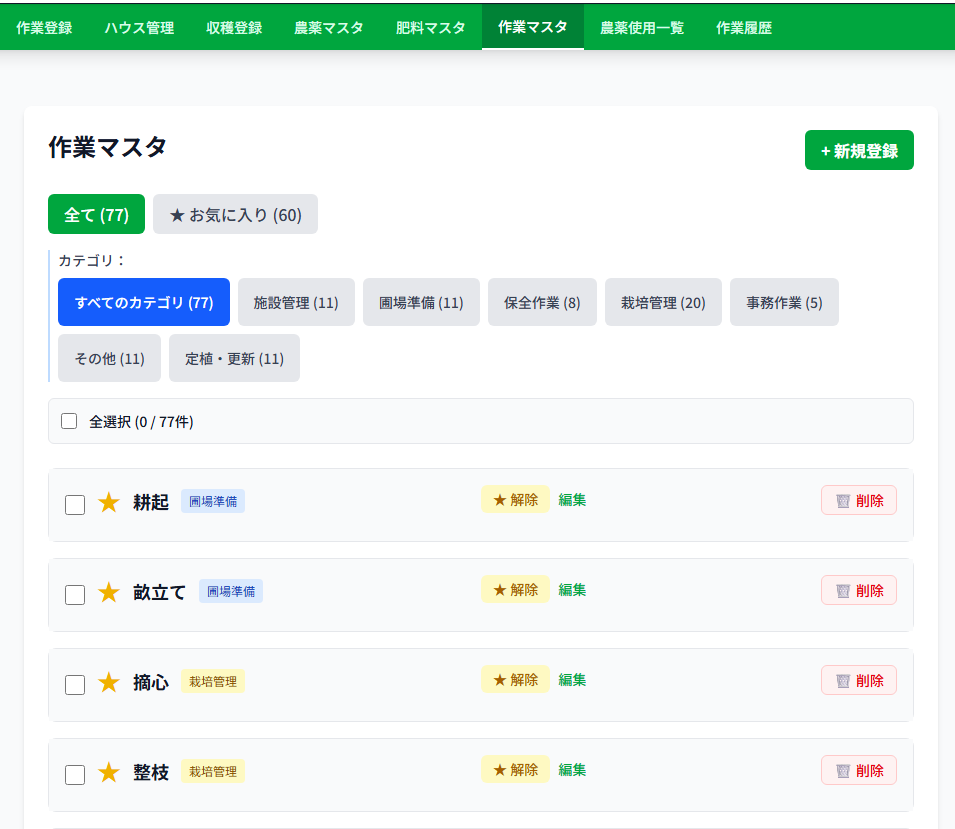The height and width of the screenshot is (829, 955).
Task: Filter by 圃場準備 (11) category
Action: pyautogui.click(x=421, y=302)
